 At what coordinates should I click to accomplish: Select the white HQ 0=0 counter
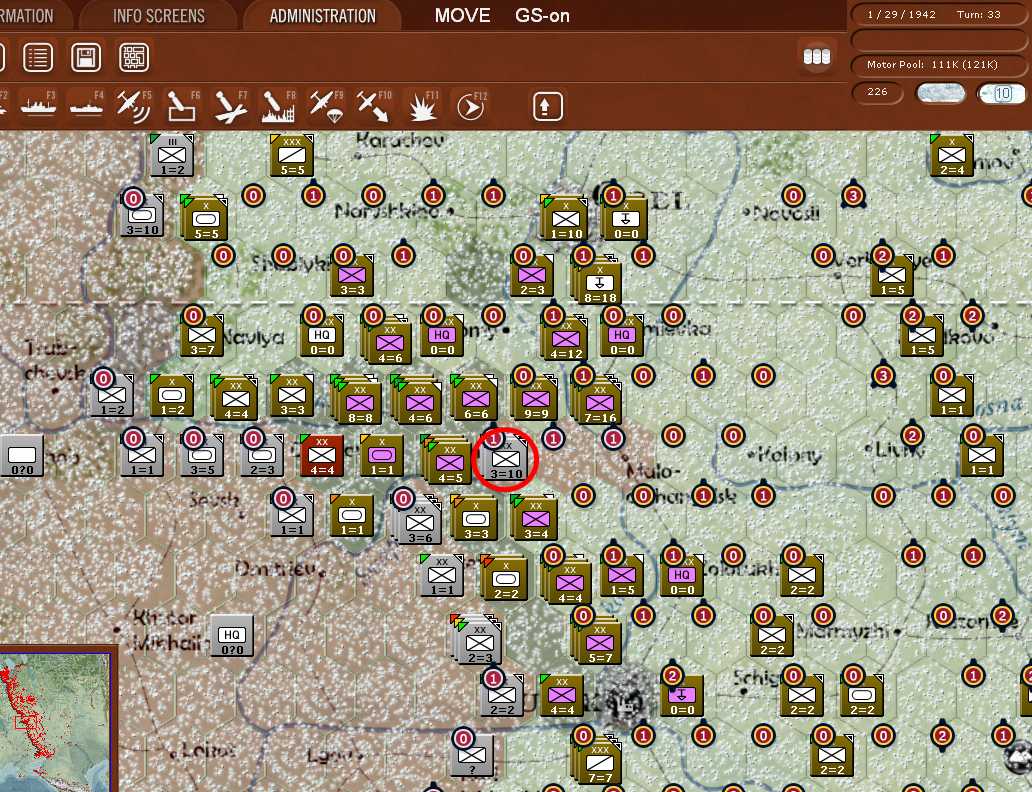click(322, 336)
